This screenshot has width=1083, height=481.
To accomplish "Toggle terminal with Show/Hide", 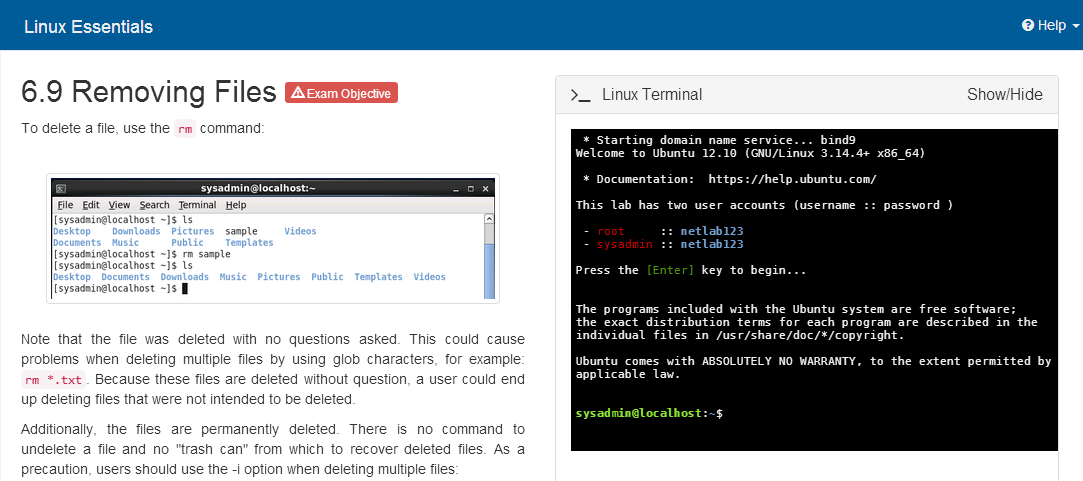I will (x=1004, y=95).
